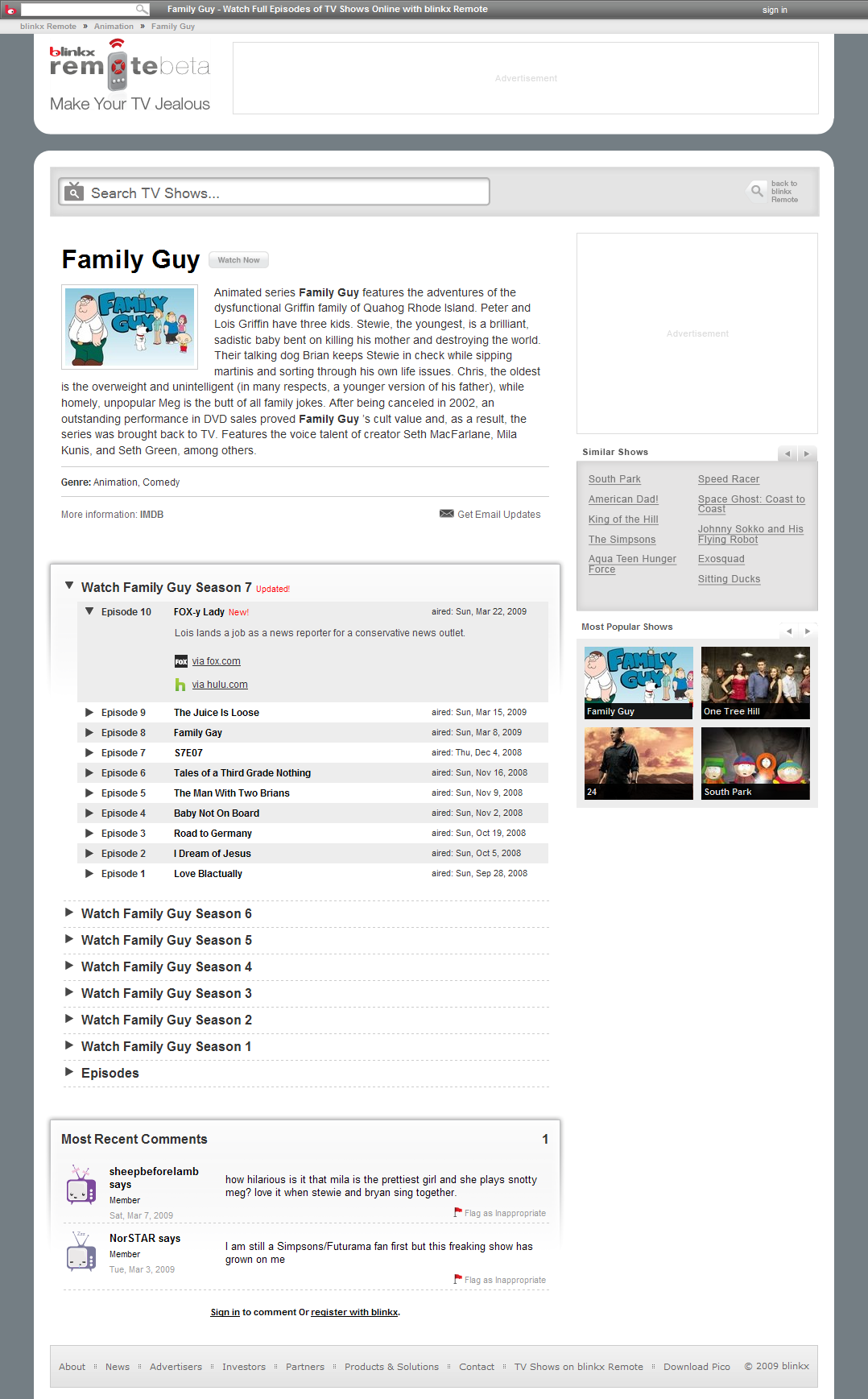Click the red flag icon on NorSTAR's comment

[458, 1279]
